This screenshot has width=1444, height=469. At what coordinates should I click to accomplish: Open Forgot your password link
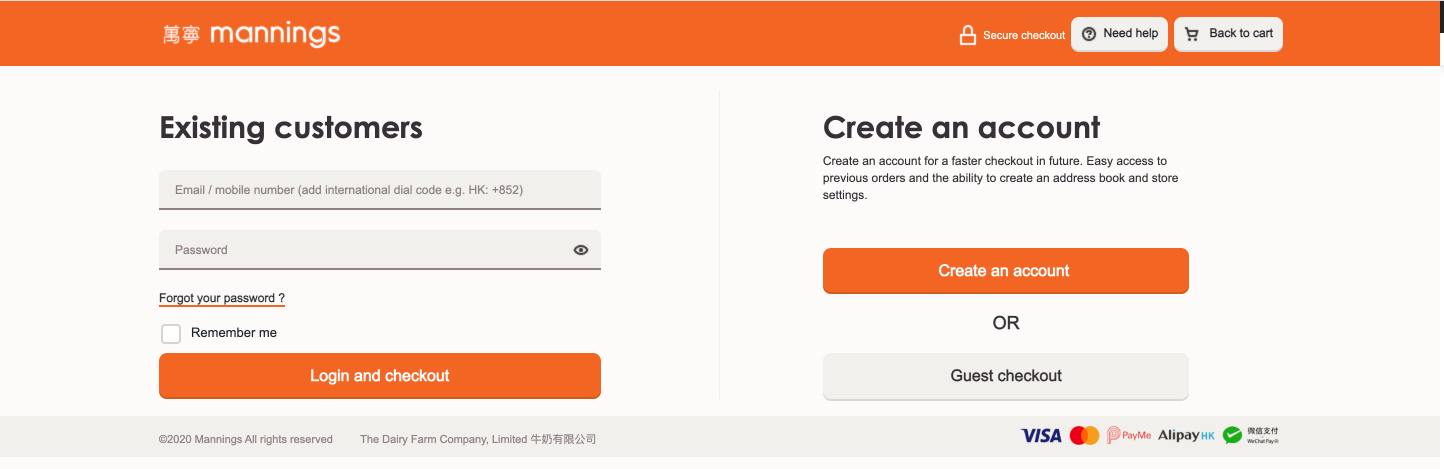click(x=222, y=298)
